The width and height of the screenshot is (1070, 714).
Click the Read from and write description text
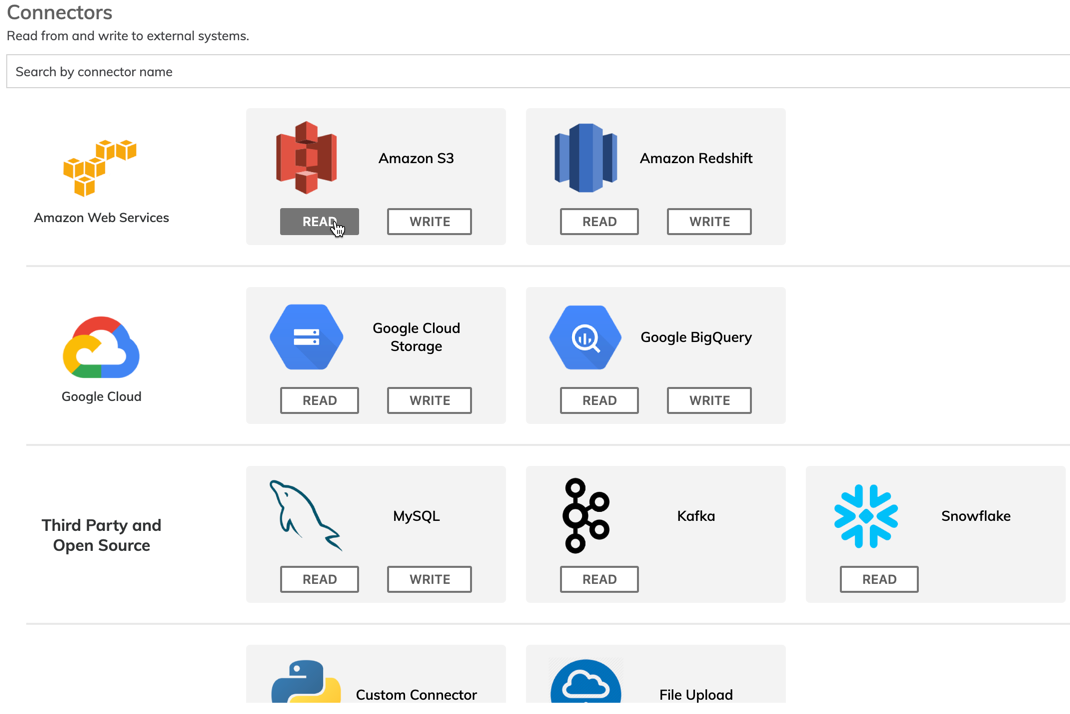pos(128,35)
